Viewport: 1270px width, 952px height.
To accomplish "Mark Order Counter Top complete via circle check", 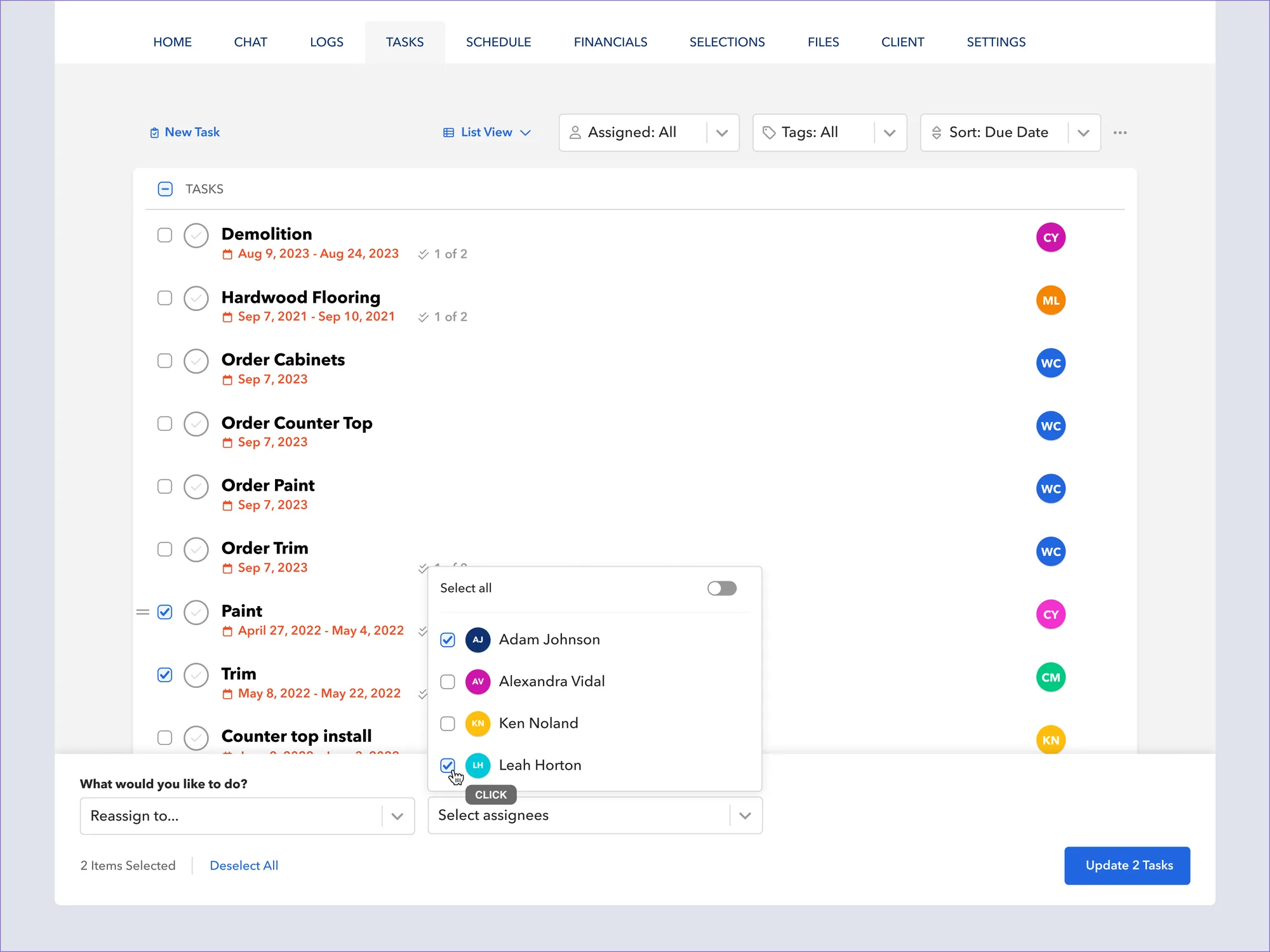I will (x=196, y=424).
